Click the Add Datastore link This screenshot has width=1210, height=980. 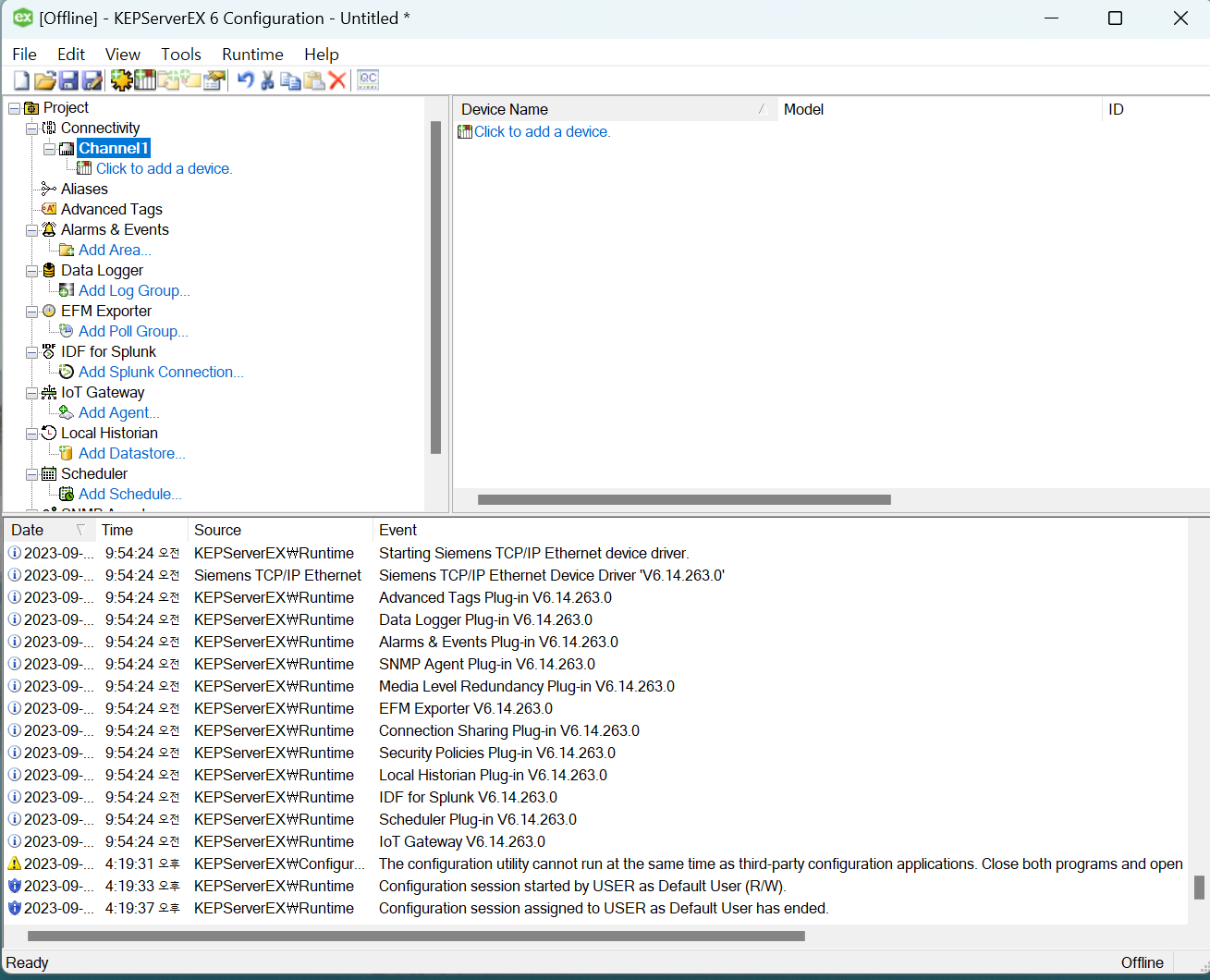click(x=131, y=453)
